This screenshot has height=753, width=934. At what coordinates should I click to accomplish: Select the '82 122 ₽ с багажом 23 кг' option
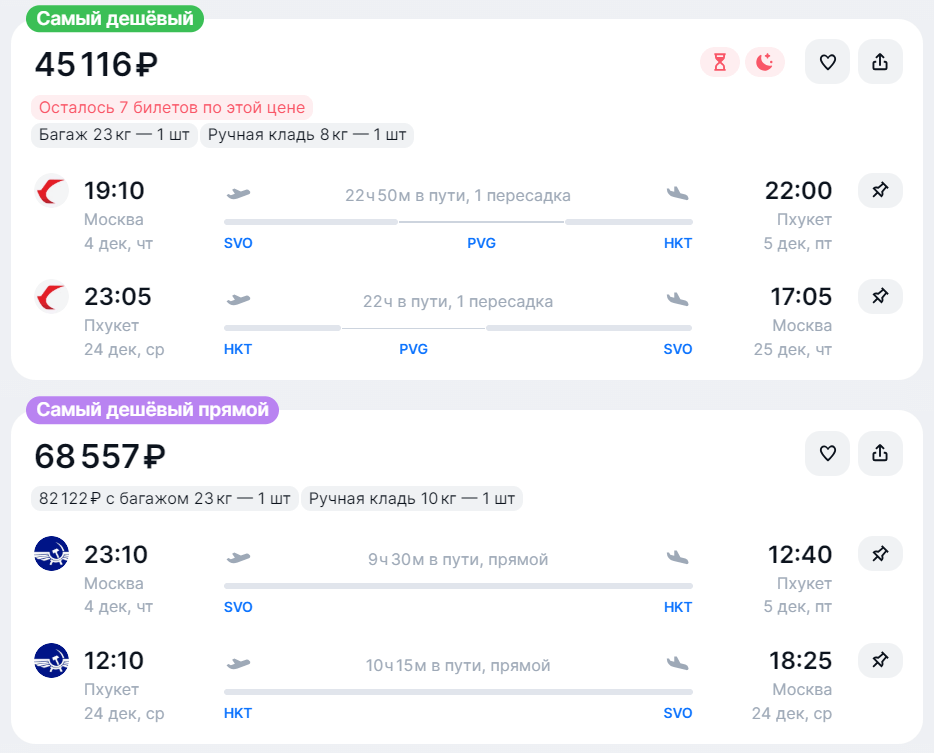pos(165,498)
